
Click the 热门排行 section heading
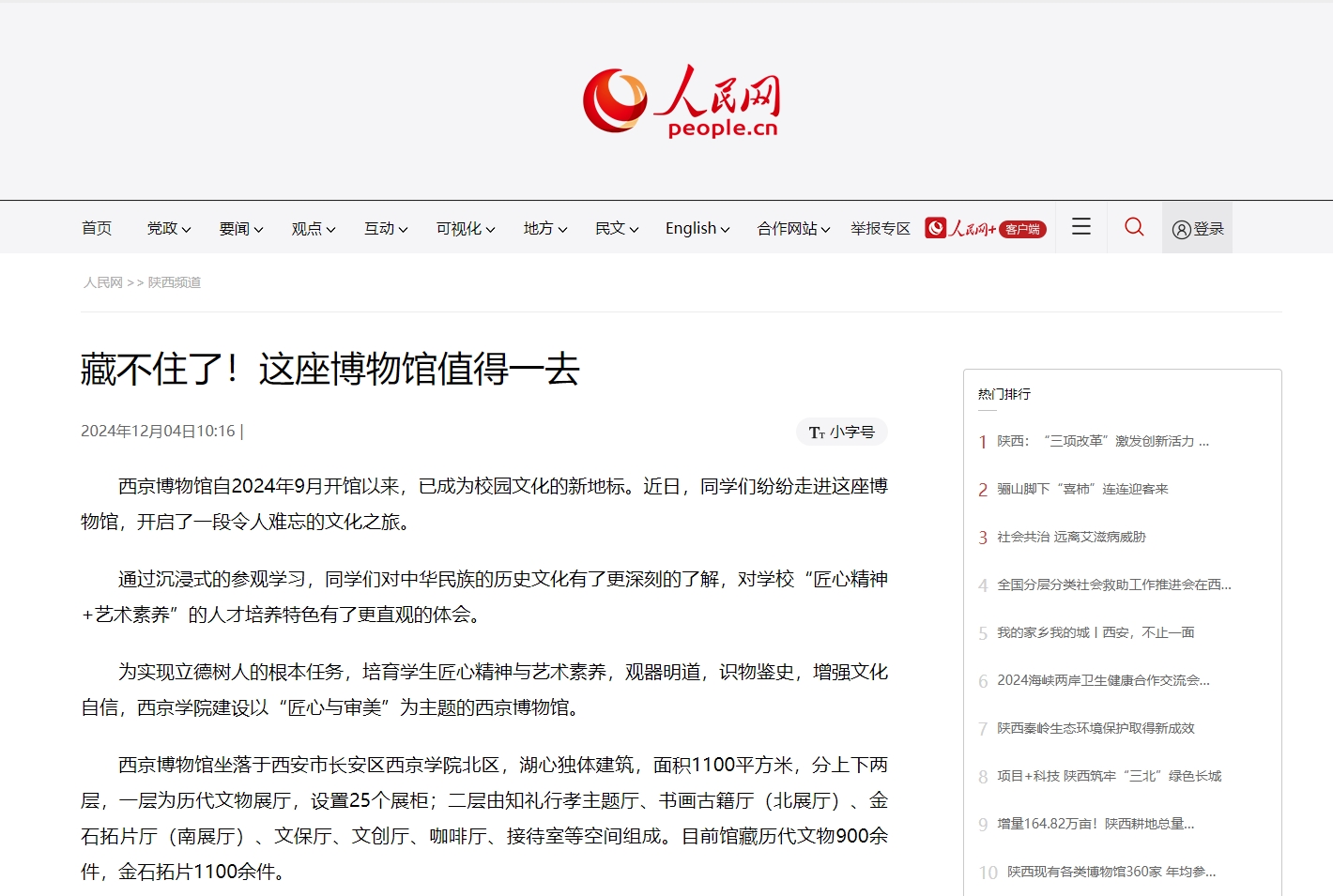click(1004, 394)
